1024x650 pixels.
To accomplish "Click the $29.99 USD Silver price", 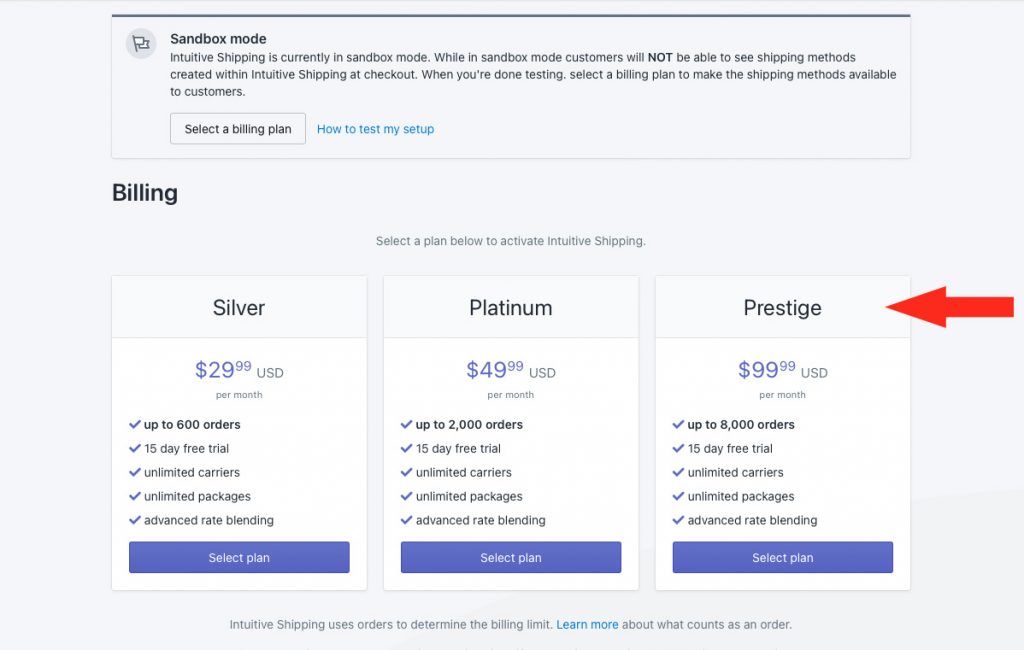I will [x=239, y=370].
